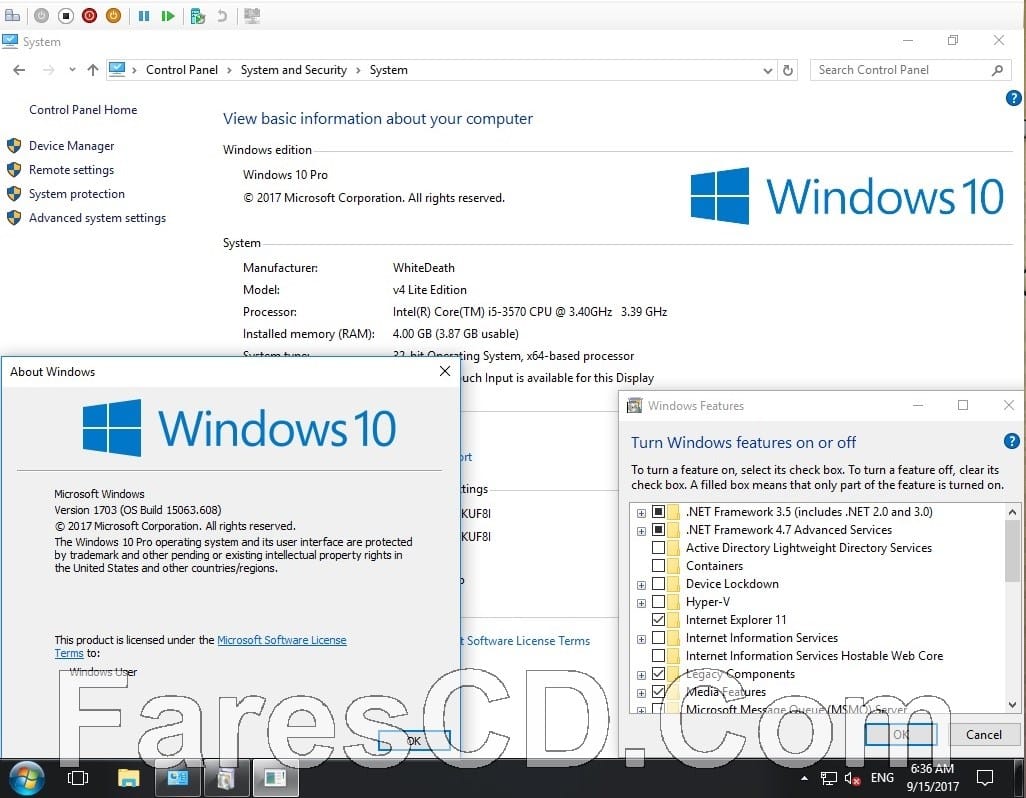The image size is (1026, 798).
Task: Click the features list scroll-down arrow
Action: (1012, 704)
